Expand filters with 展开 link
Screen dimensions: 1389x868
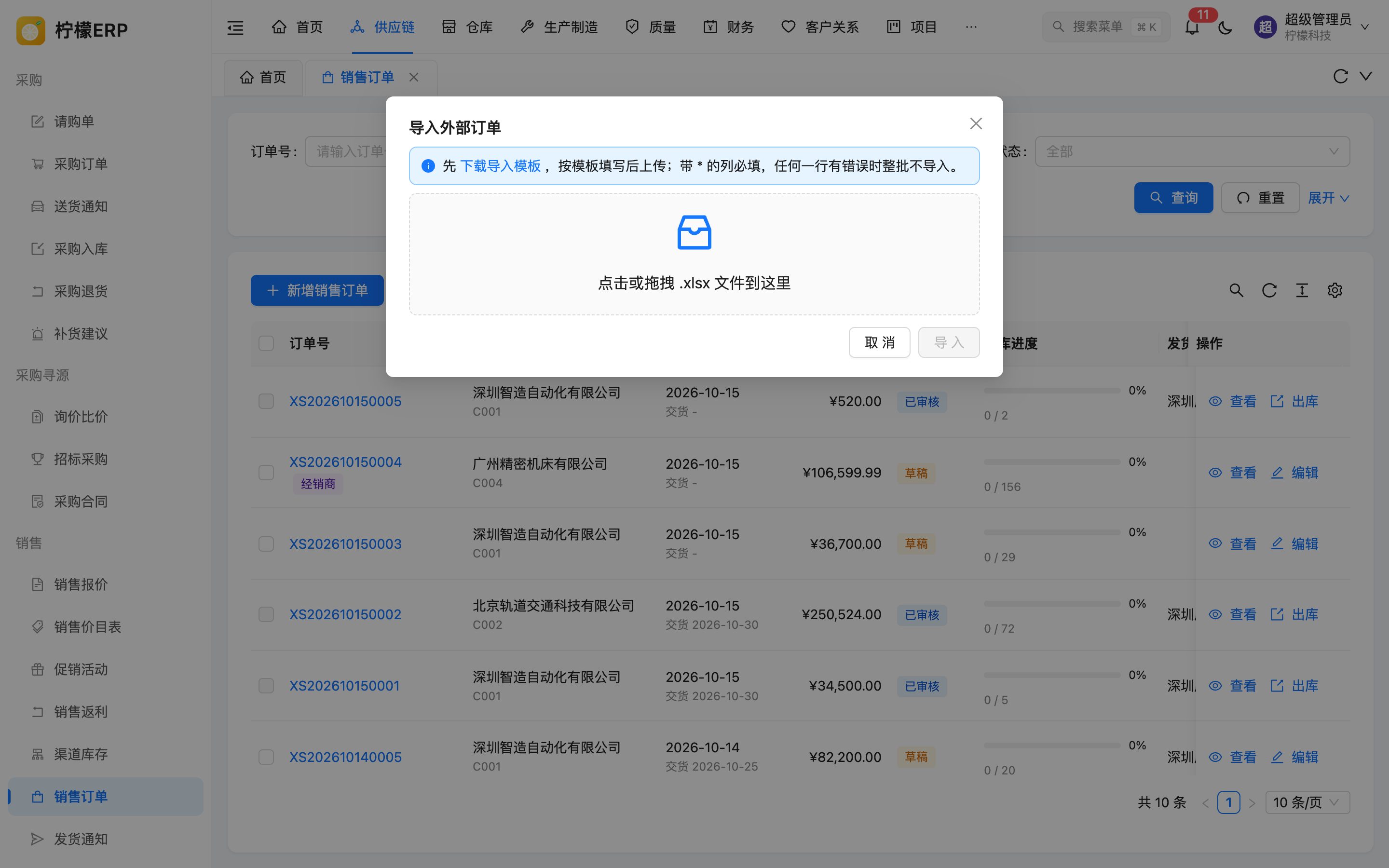(1328, 198)
